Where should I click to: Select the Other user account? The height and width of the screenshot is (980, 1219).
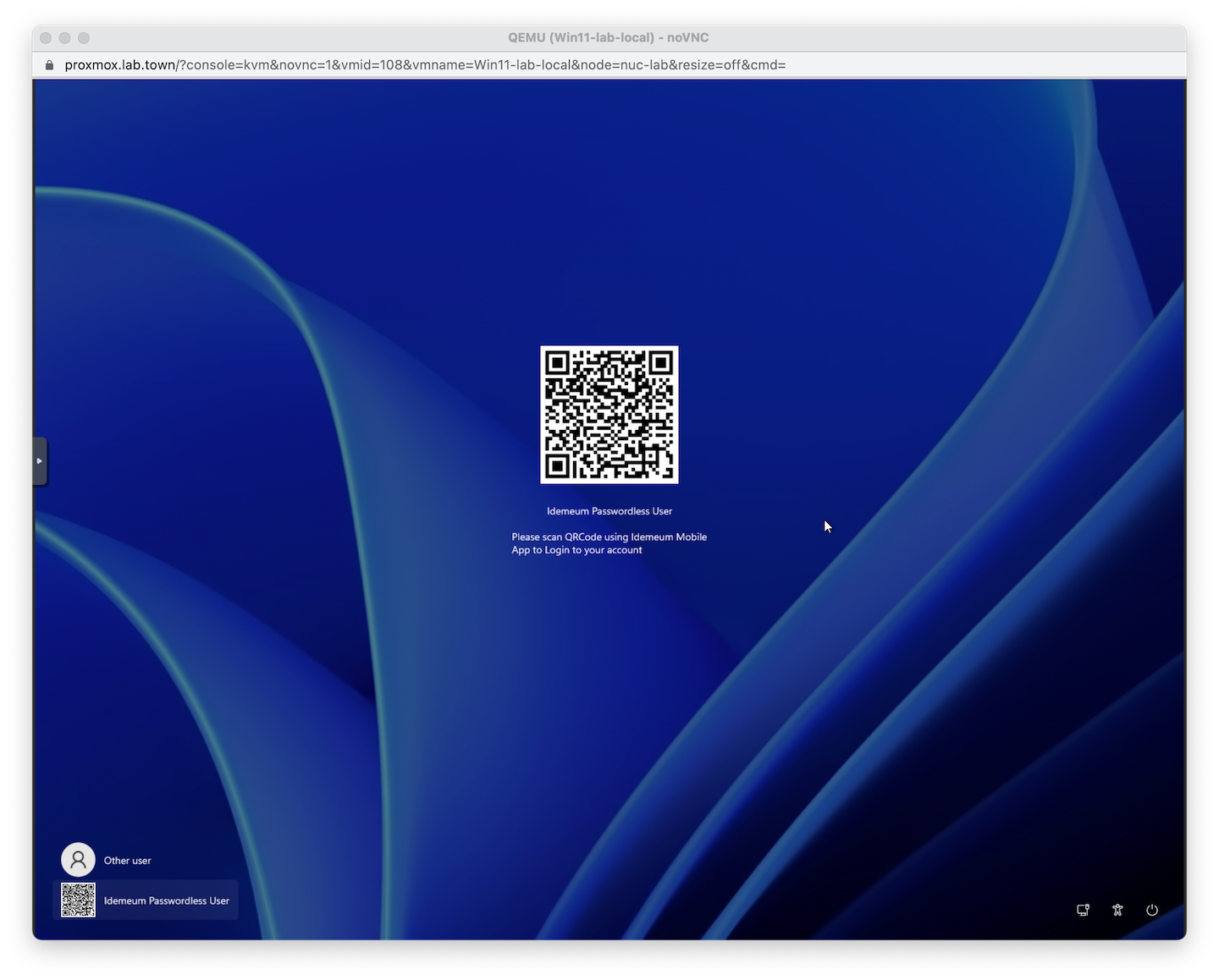tap(108, 860)
